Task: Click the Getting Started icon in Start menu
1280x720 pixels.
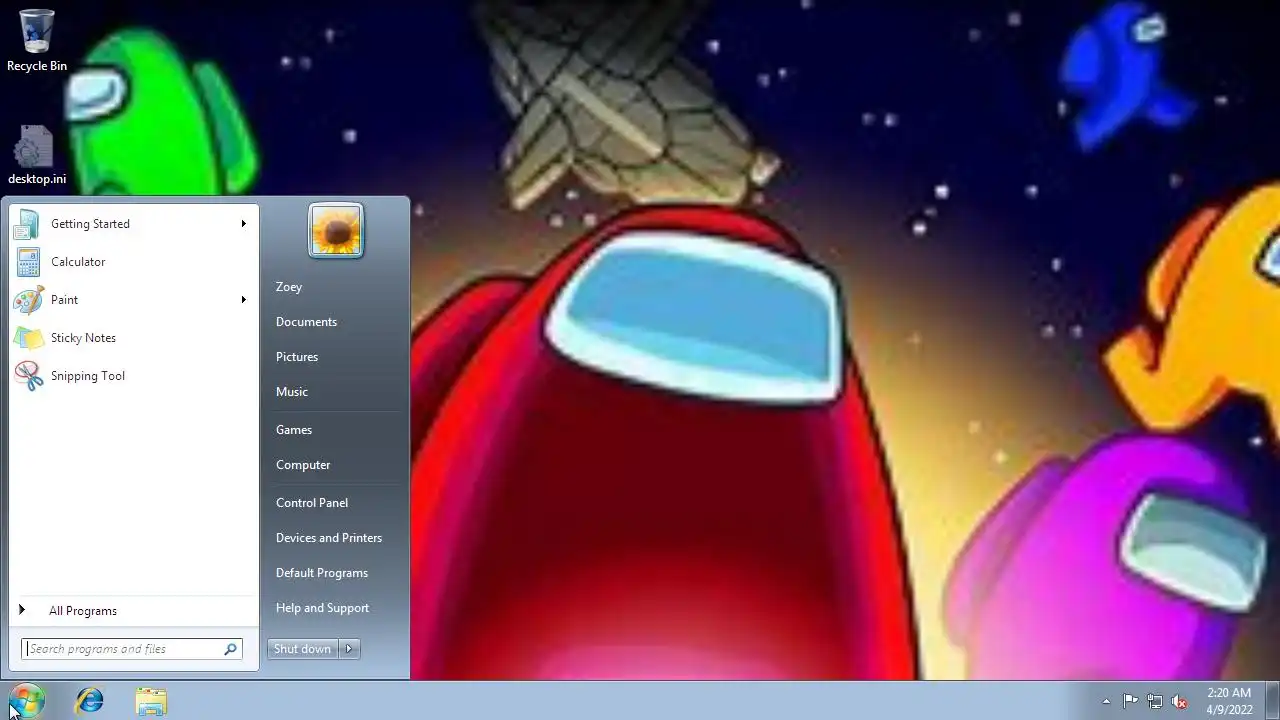Action: coord(28,224)
